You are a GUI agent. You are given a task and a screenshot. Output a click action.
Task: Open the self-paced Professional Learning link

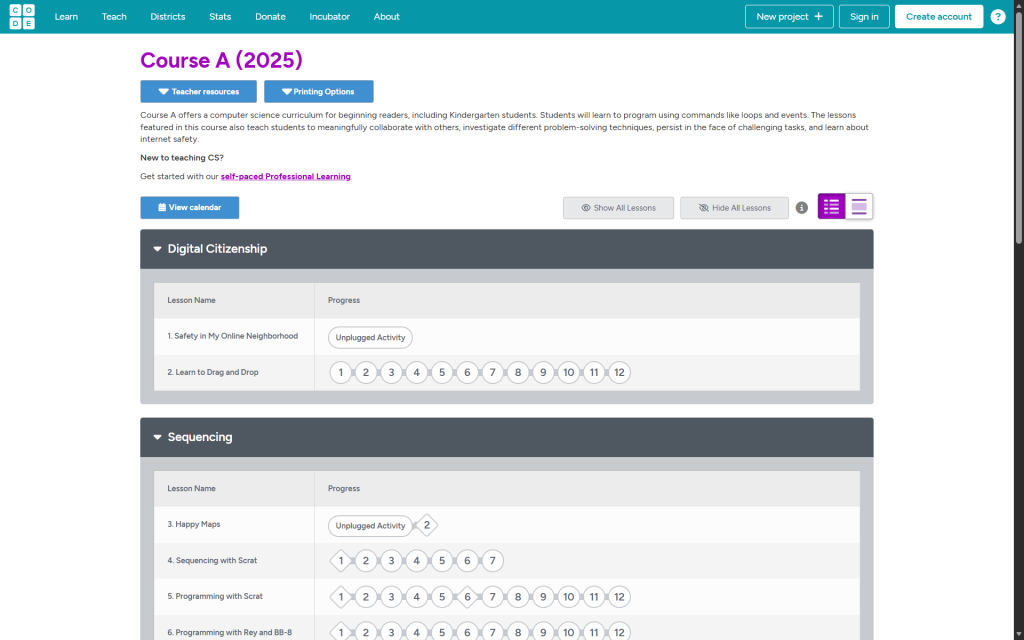click(x=285, y=177)
